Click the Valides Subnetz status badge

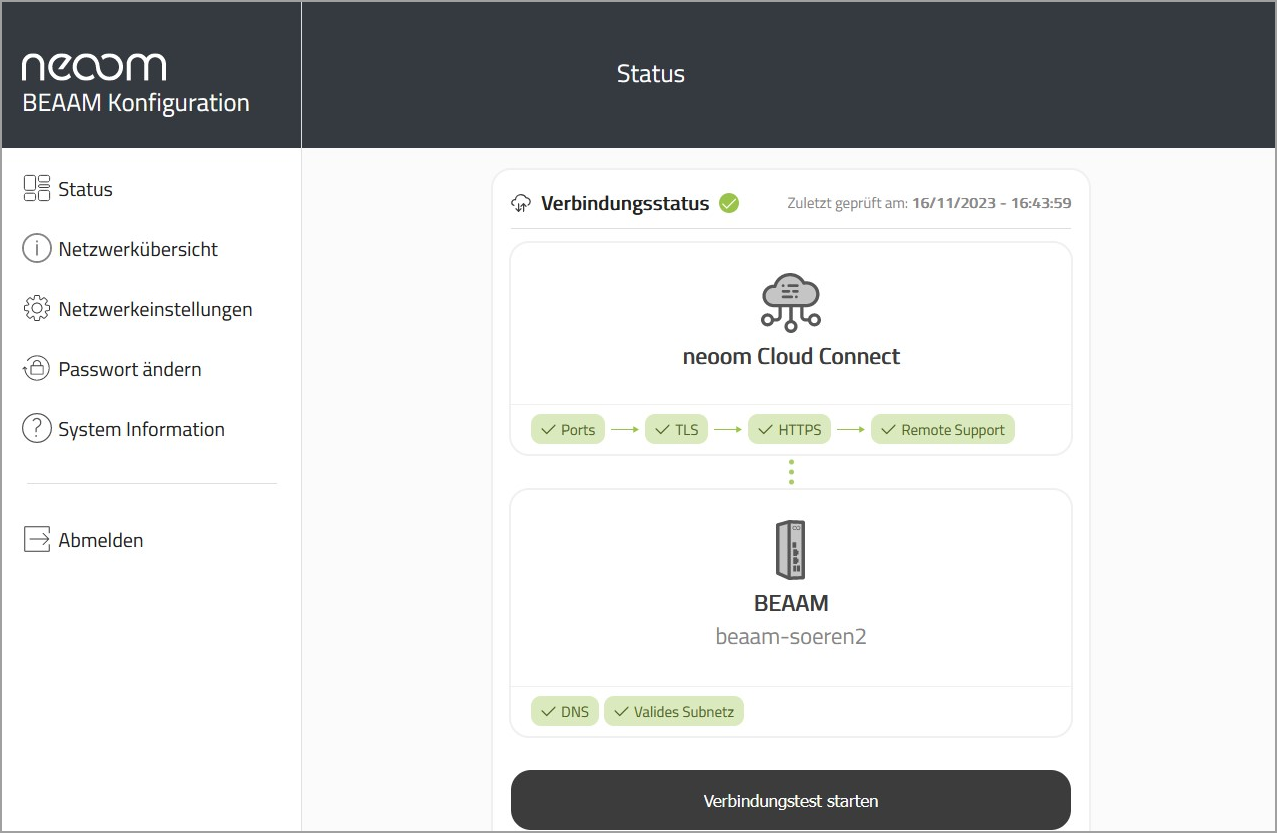pyautogui.click(x=674, y=712)
